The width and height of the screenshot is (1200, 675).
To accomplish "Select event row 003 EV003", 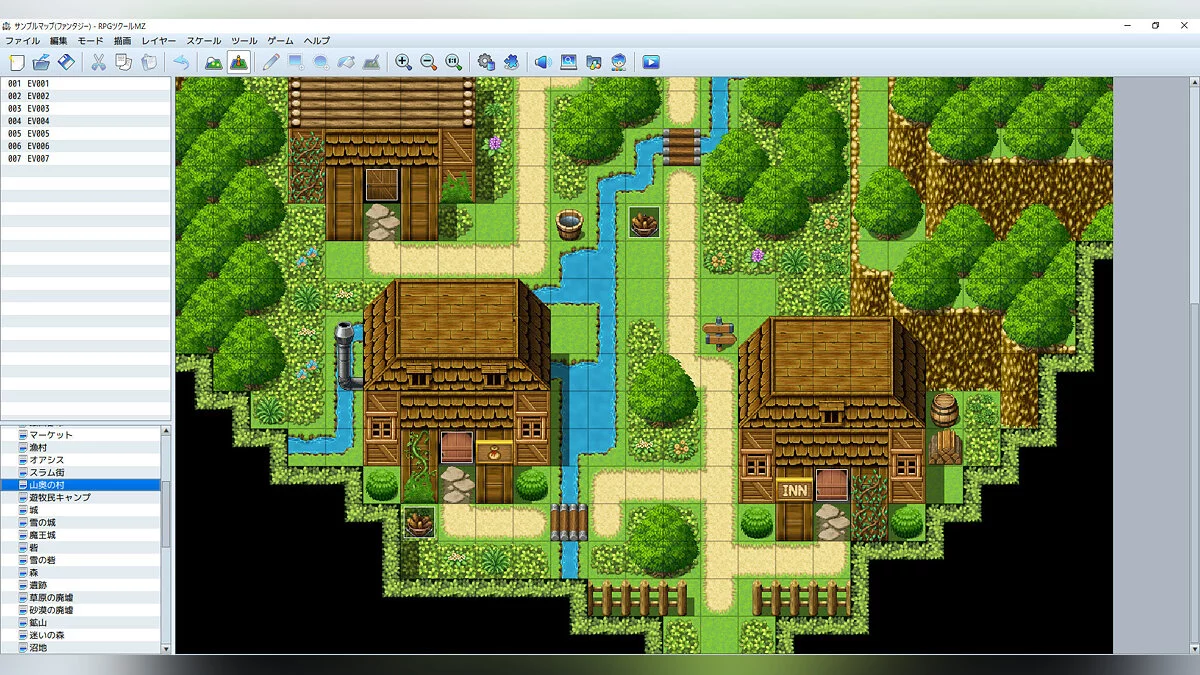I will (x=86, y=108).
